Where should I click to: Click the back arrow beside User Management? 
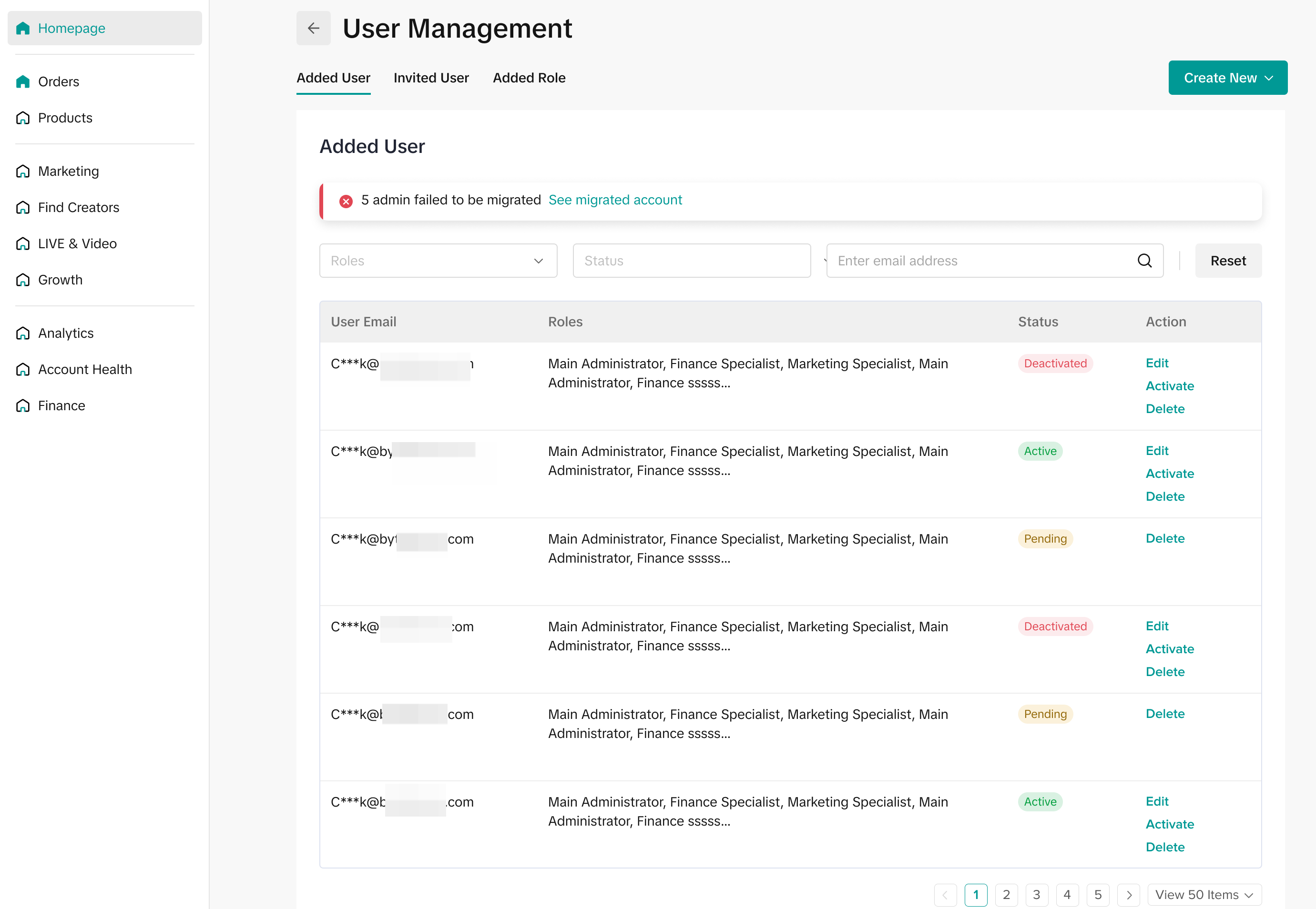tap(313, 28)
